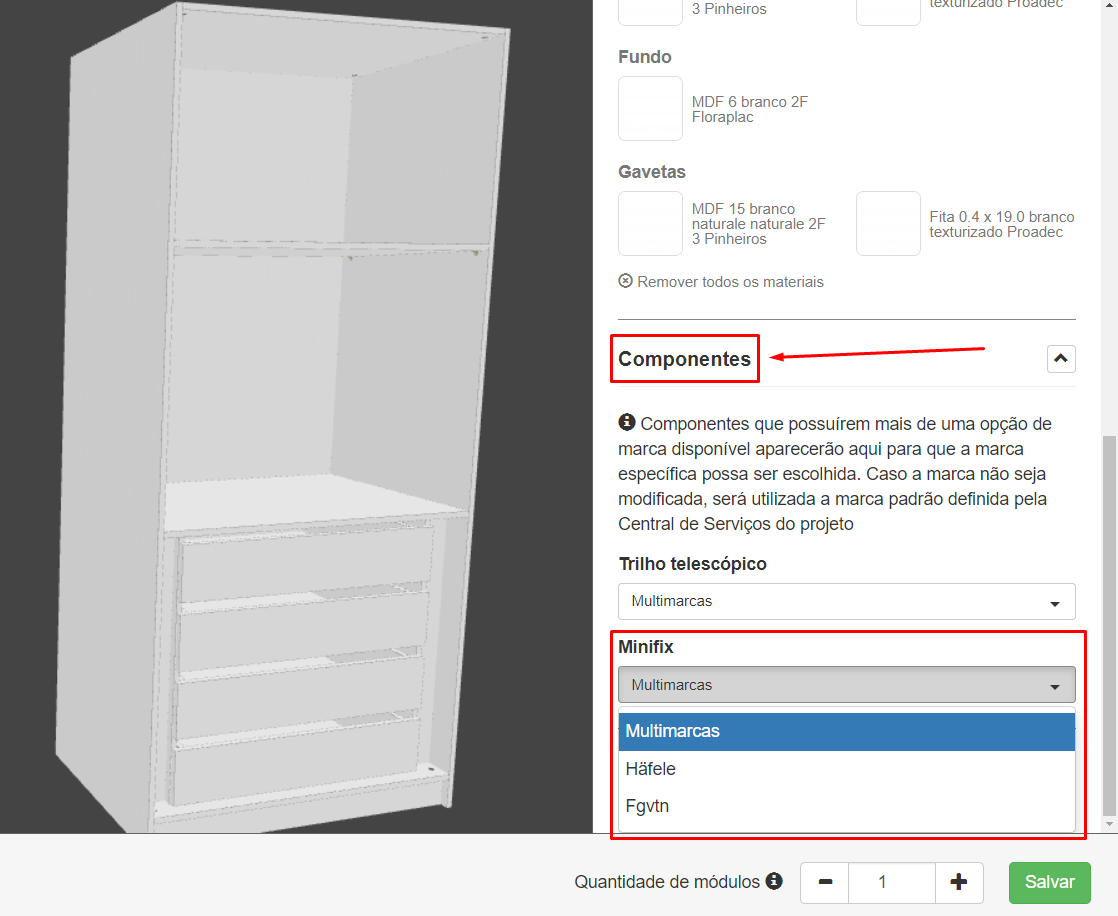Open the Trilho telescópico brand dropdown

[846, 601]
